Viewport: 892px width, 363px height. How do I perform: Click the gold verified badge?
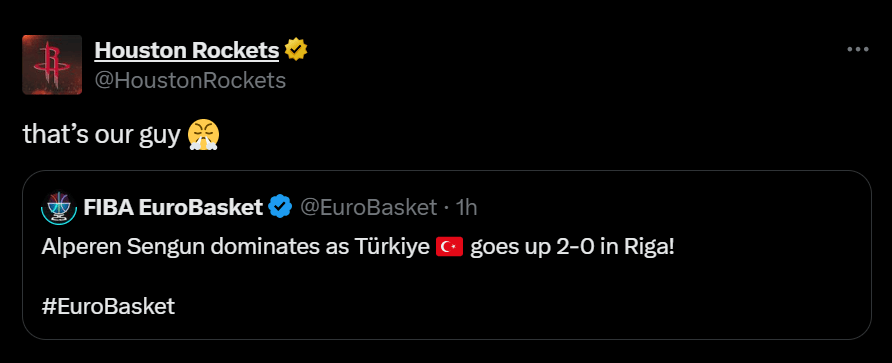pos(296,50)
